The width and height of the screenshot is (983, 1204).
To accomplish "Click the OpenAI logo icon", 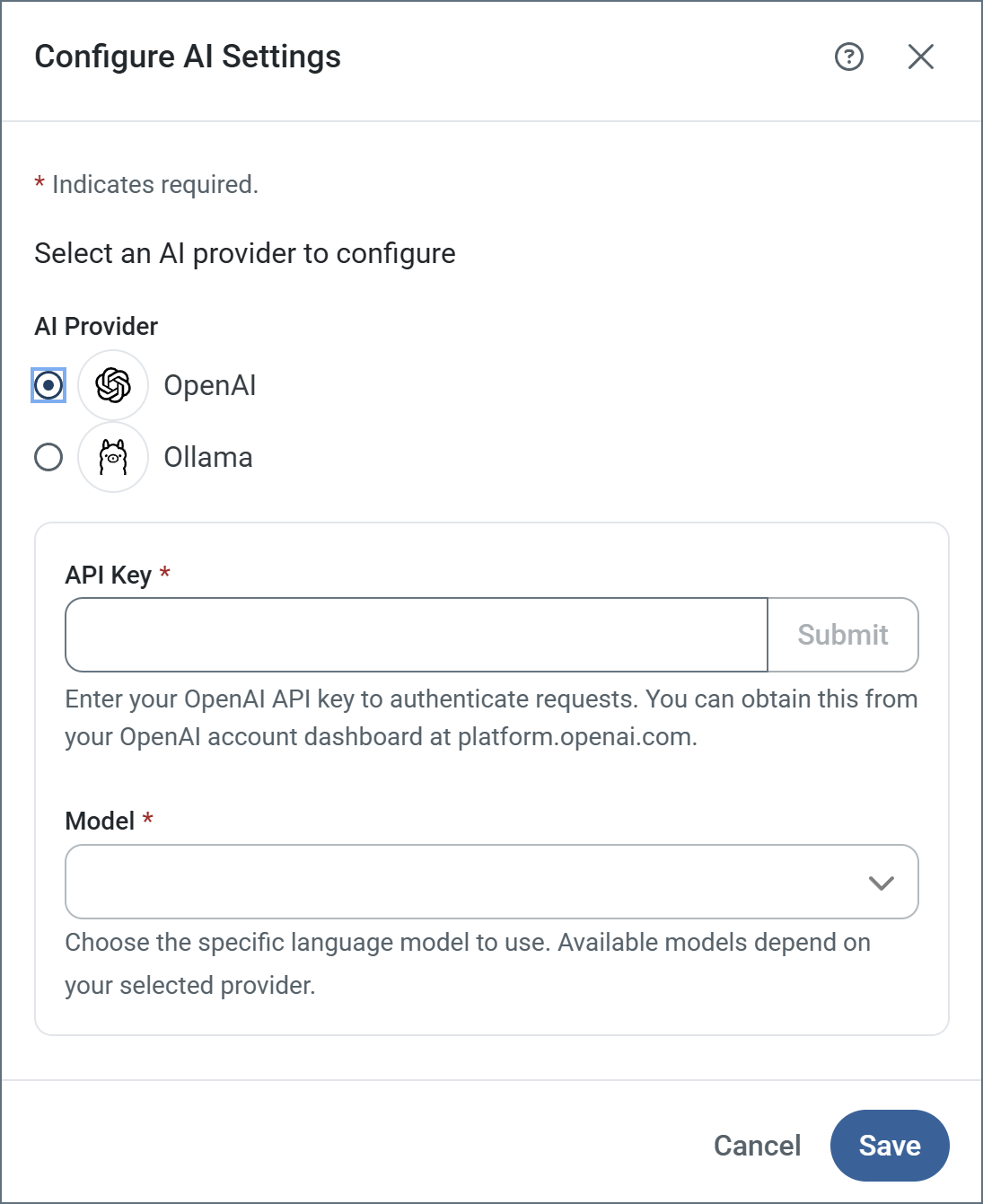I will (113, 385).
